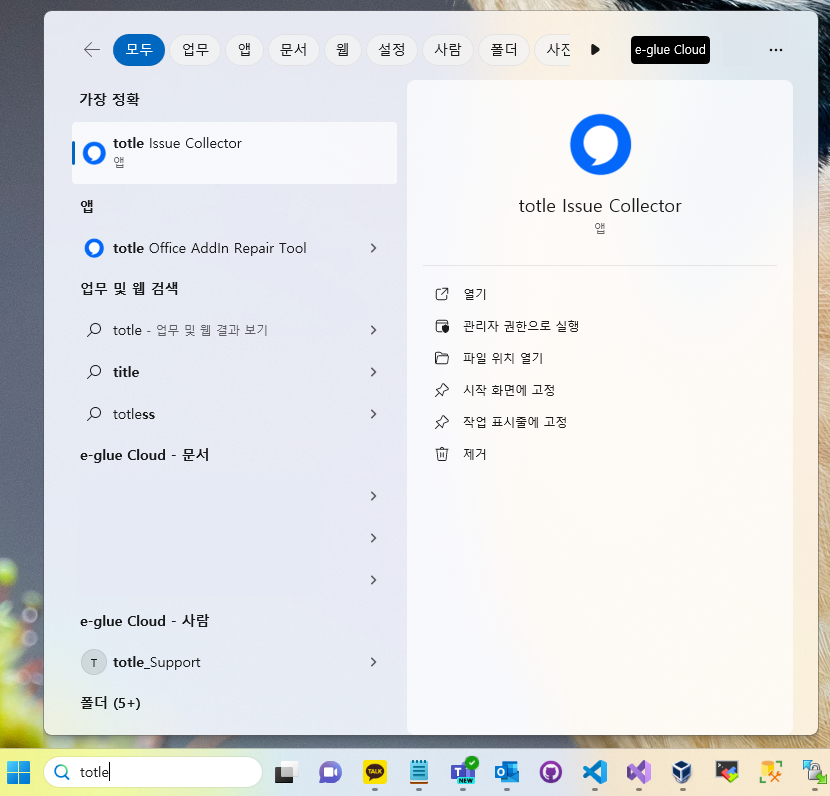Click the e-glue Cloud - 사람 section header
This screenshot has width=830, height=796.
tap(145, 621)
